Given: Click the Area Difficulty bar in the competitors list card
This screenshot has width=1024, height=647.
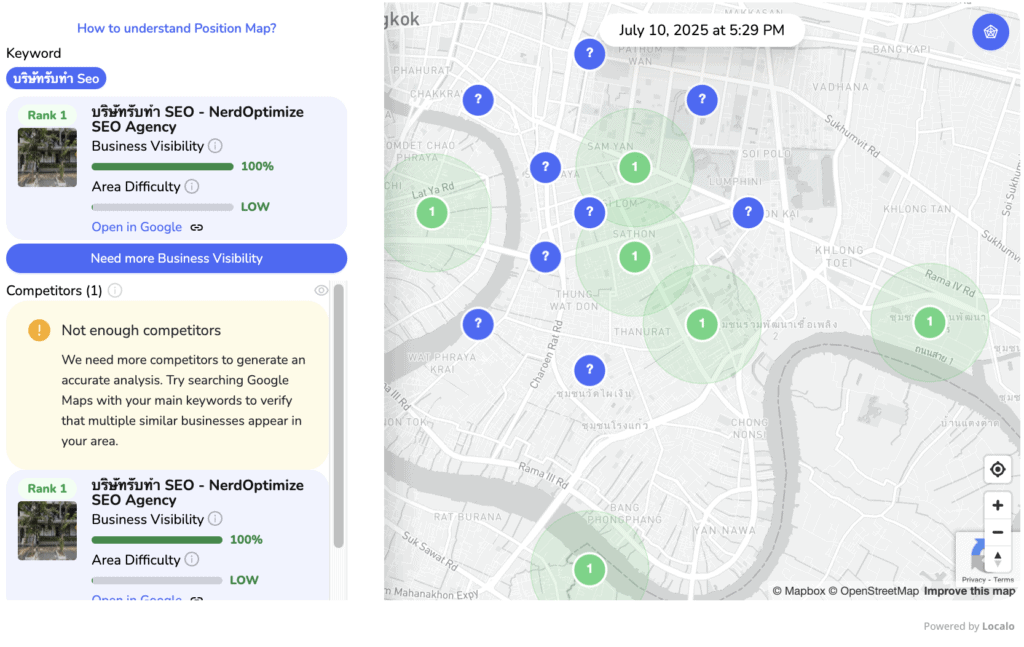Looking at the screenshot, I should [x=157, y=580].
